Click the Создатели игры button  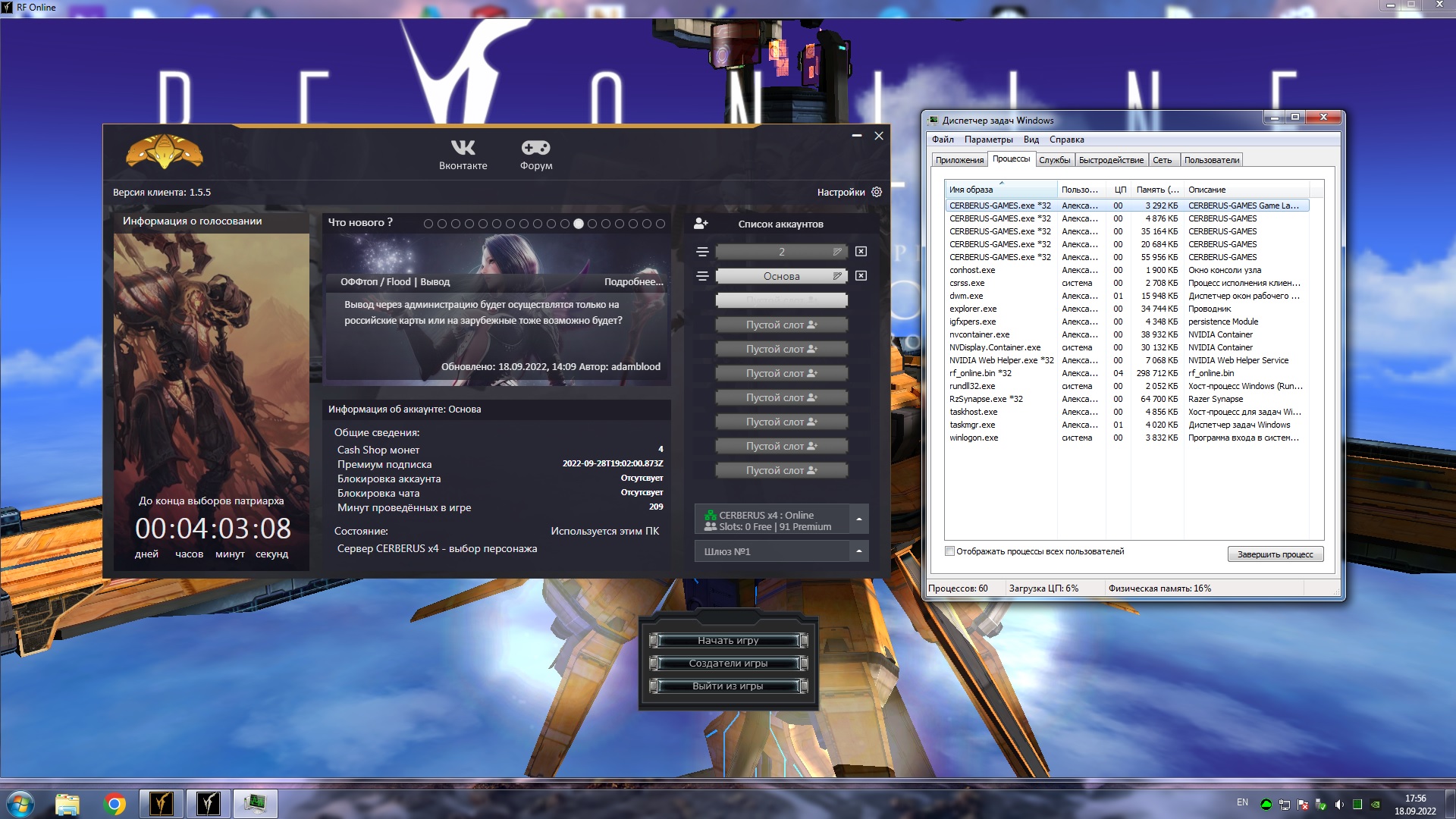(728, 664)
